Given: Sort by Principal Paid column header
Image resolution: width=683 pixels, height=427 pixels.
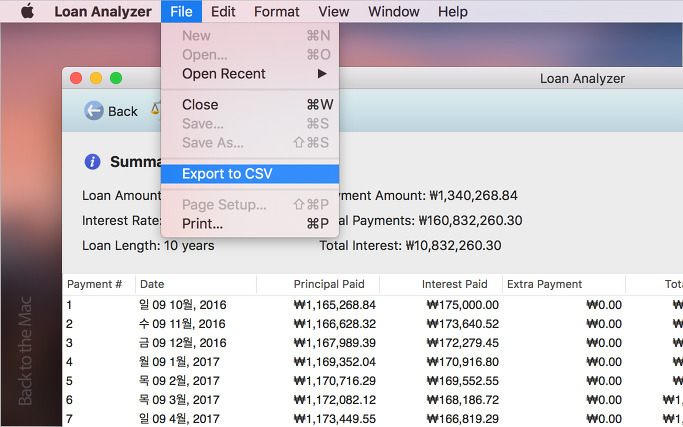Looking at the screenshot, I should (x=318, y=284).
